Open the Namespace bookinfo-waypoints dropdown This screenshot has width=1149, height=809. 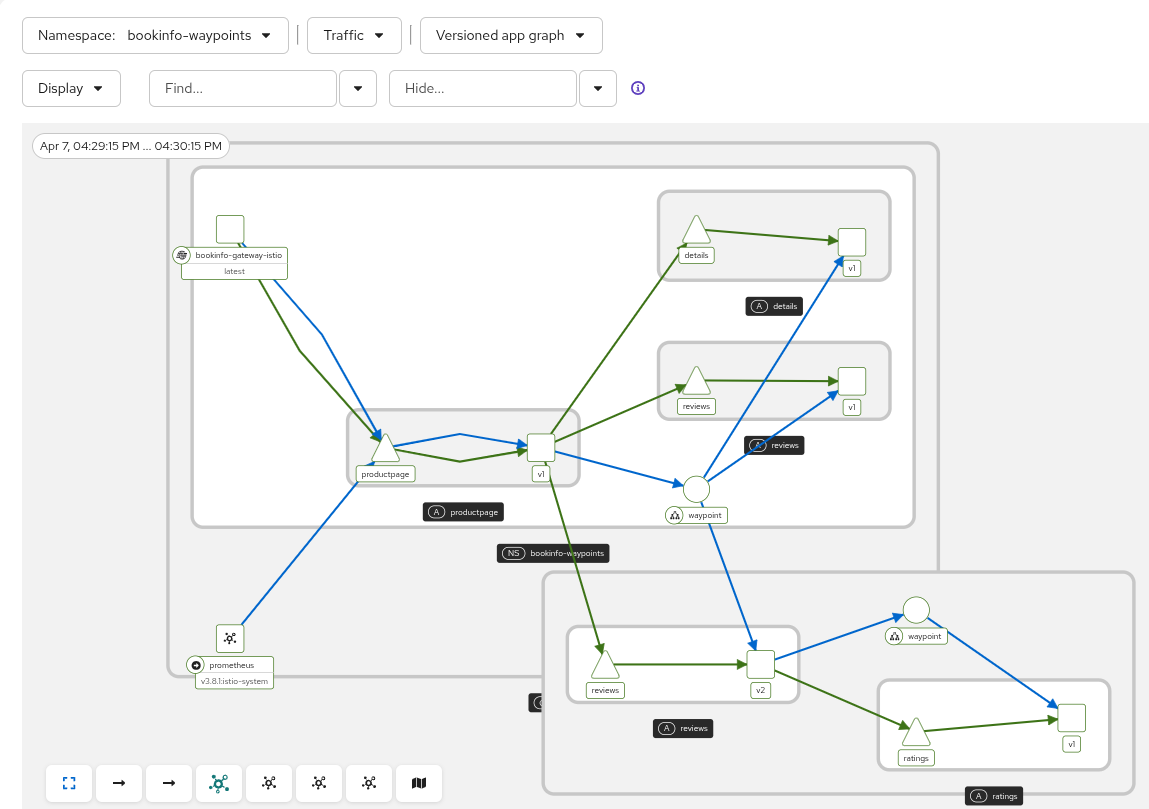click(x=155, y=35)
